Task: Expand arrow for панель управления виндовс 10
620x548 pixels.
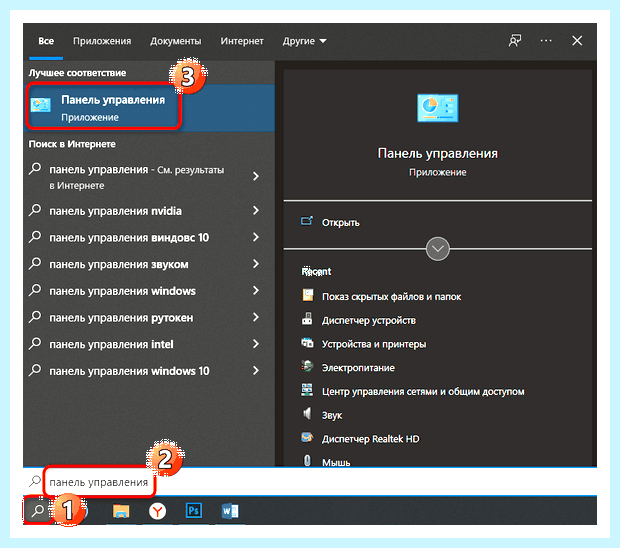Action: point(256,237)
